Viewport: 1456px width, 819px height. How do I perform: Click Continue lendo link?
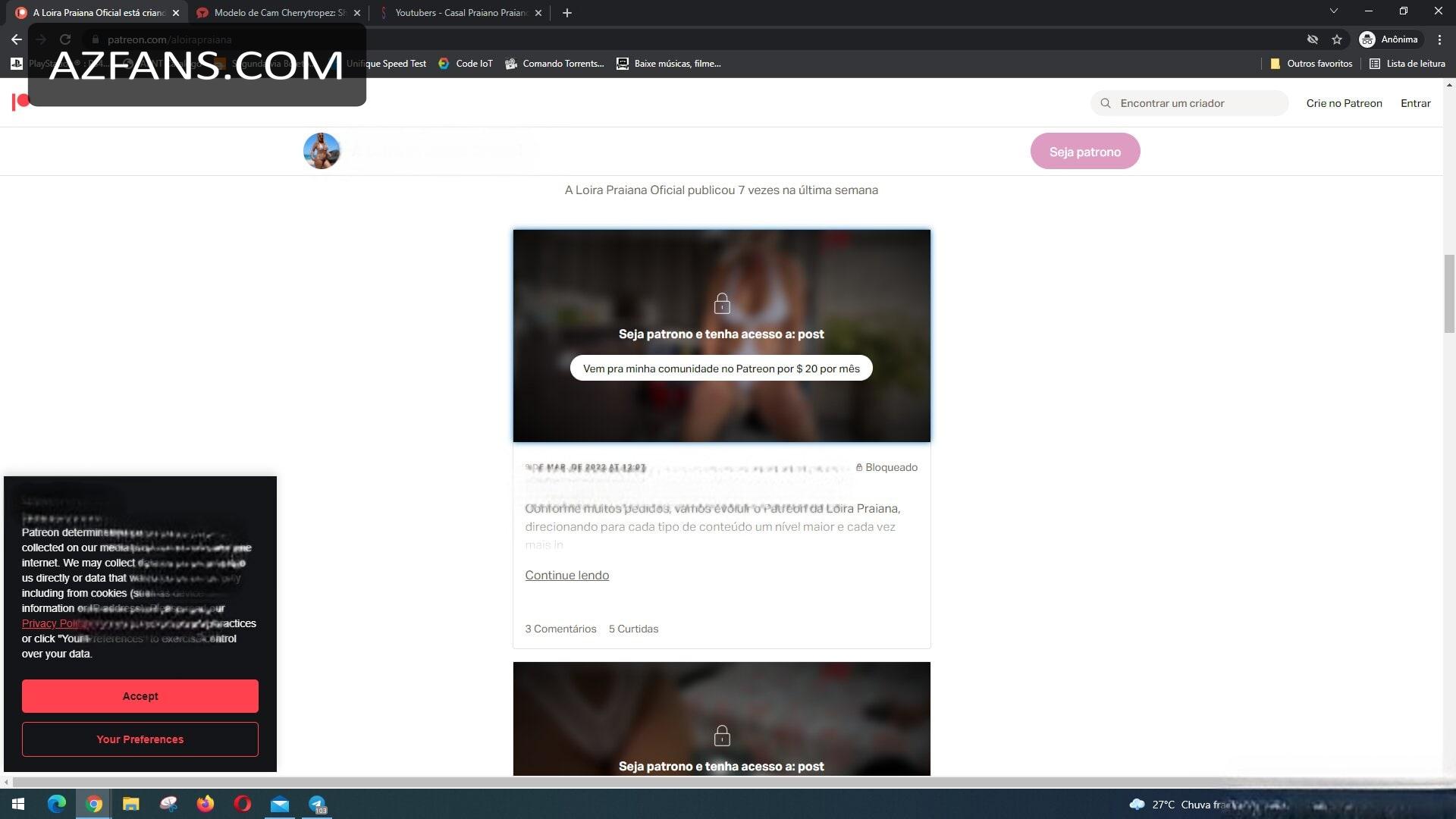point(566,576)
